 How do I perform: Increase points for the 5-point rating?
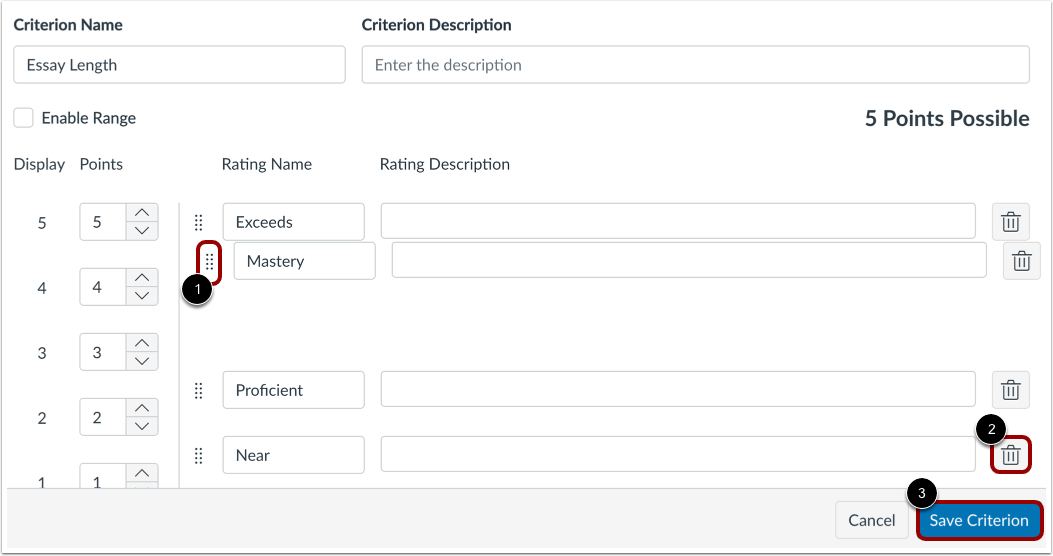click(142, 213)
